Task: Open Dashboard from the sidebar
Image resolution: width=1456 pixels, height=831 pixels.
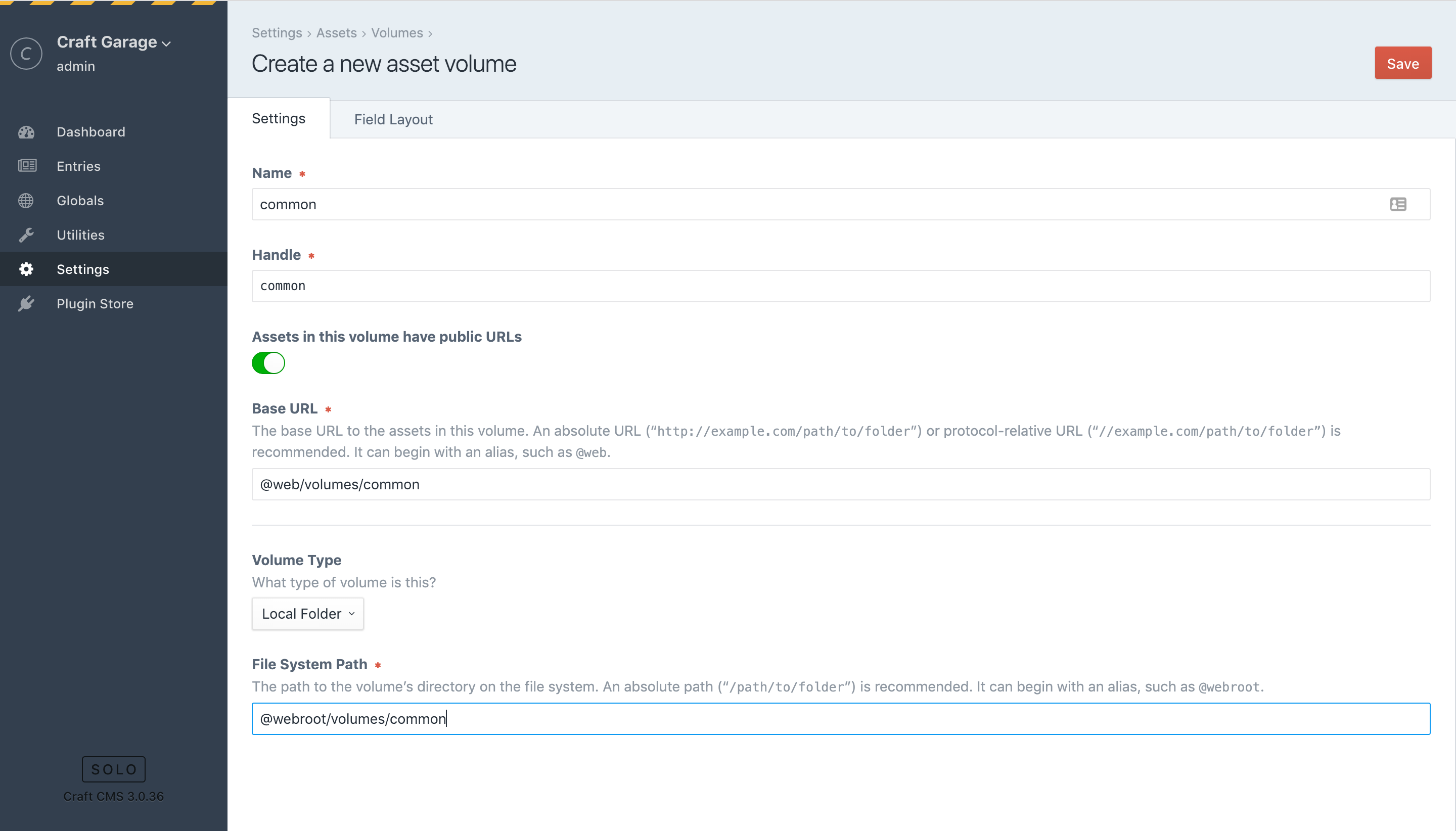Action: (x=114, y=132)
